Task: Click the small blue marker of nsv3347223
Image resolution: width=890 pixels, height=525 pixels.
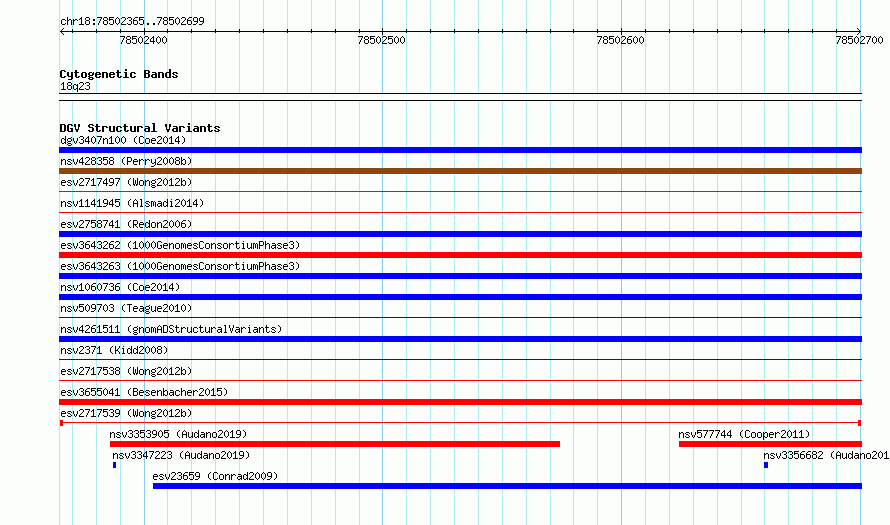Action: click(115, 465)
